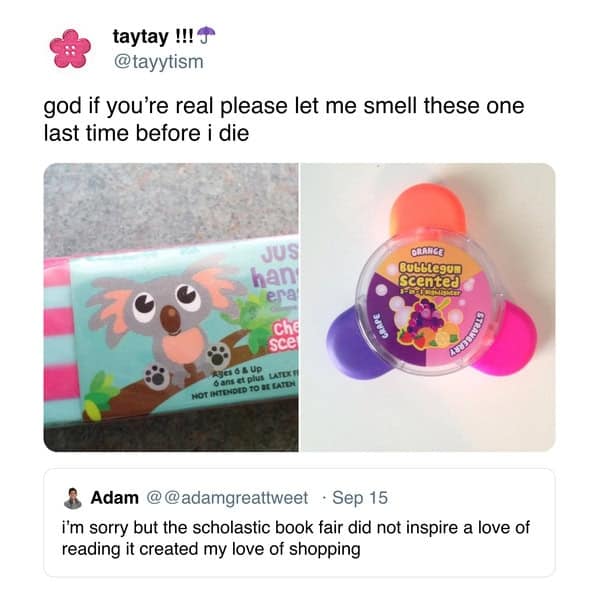This screenshot has width=599, height=599.
Task: Click the @adamgreattweet handle
Action: coord(227,498)
